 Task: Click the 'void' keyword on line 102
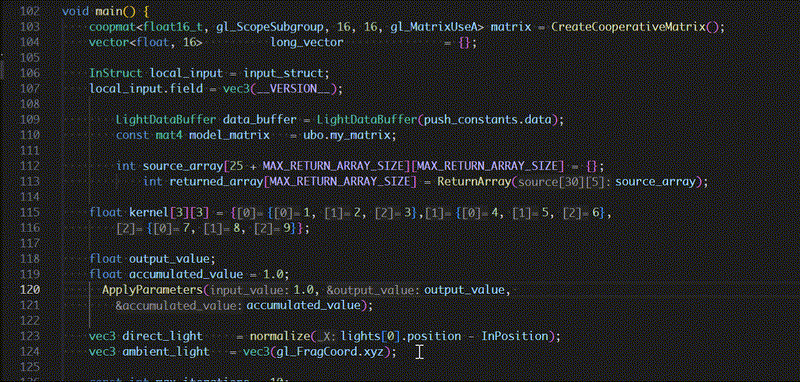[75, 11]
